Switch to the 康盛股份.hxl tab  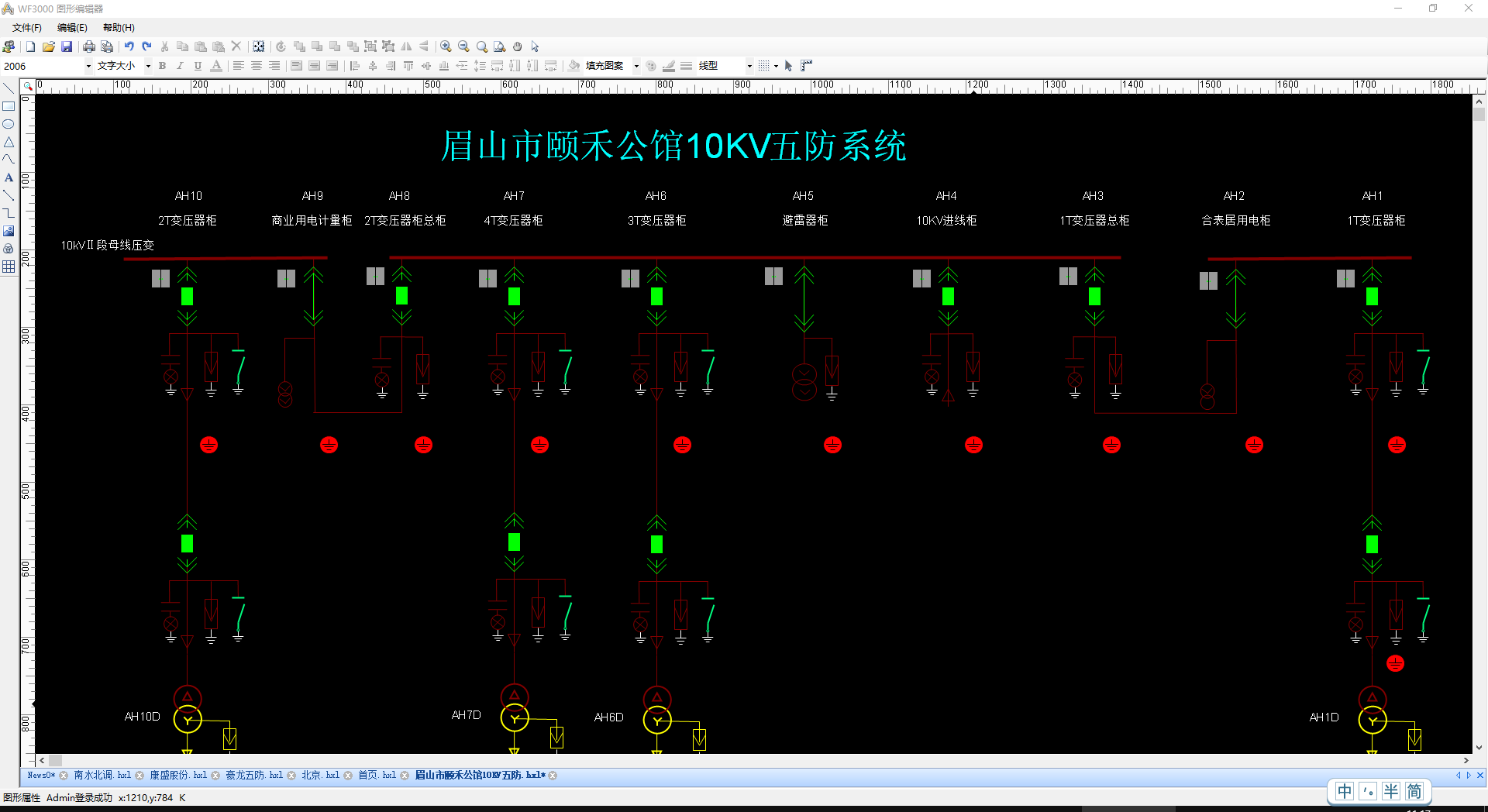pos(178,775)
